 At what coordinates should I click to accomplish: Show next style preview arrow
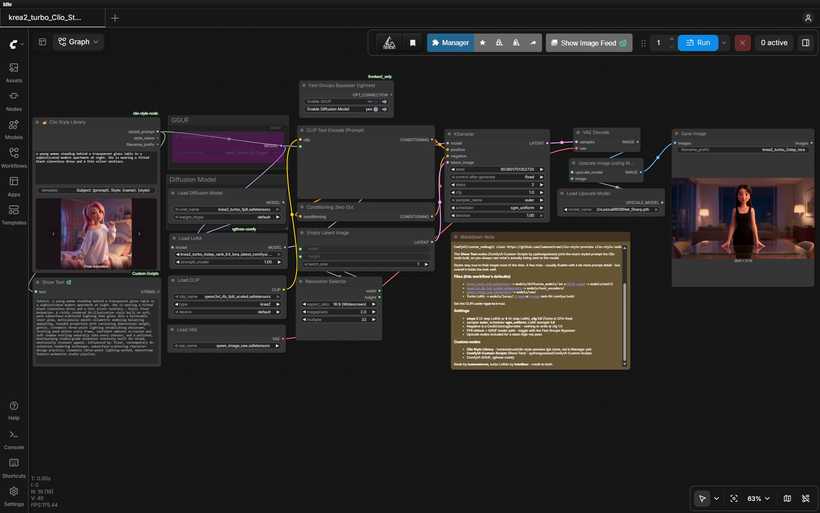139,234
